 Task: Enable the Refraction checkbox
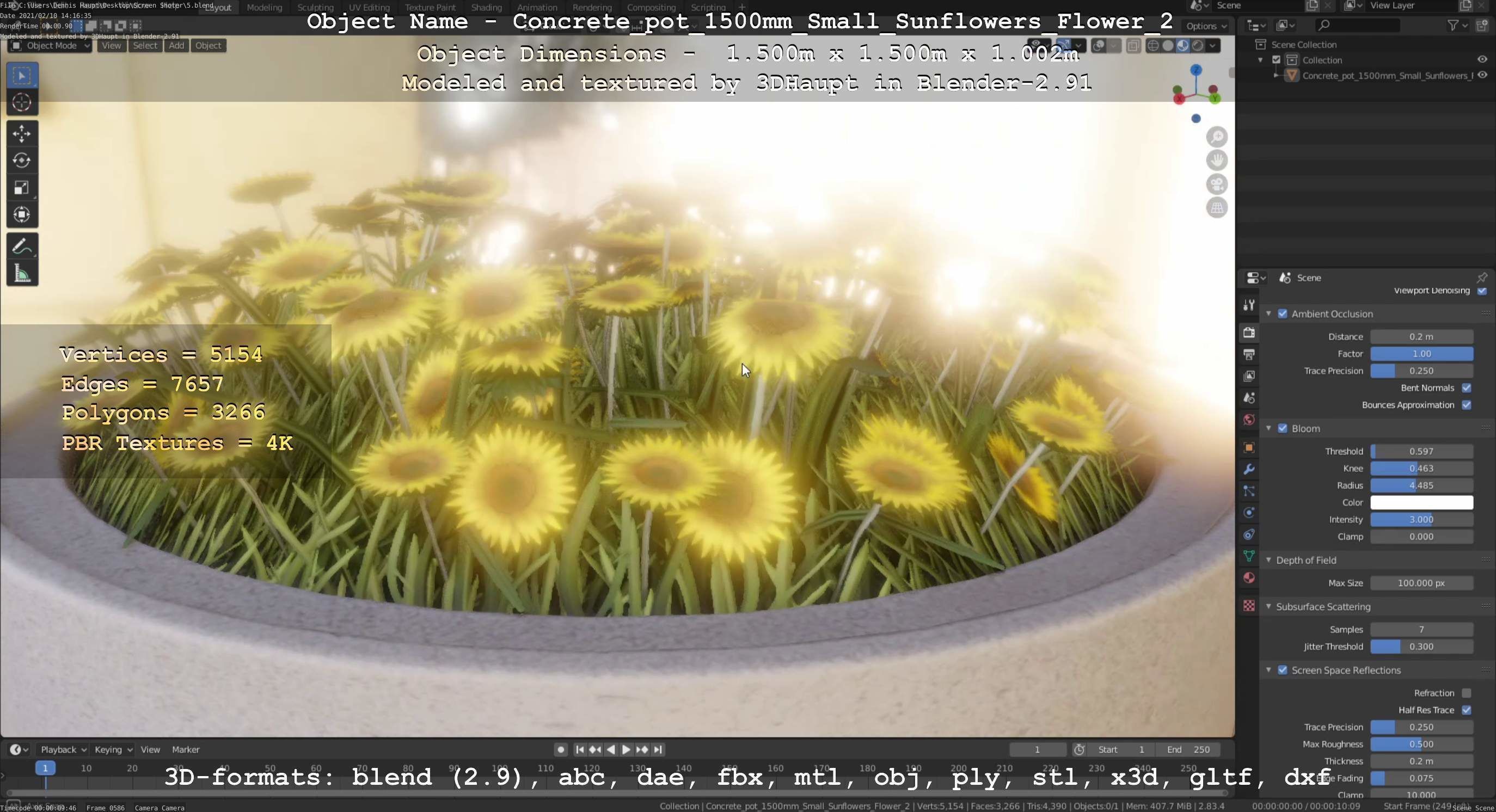pyautogui.click(x=1467, y=693)
